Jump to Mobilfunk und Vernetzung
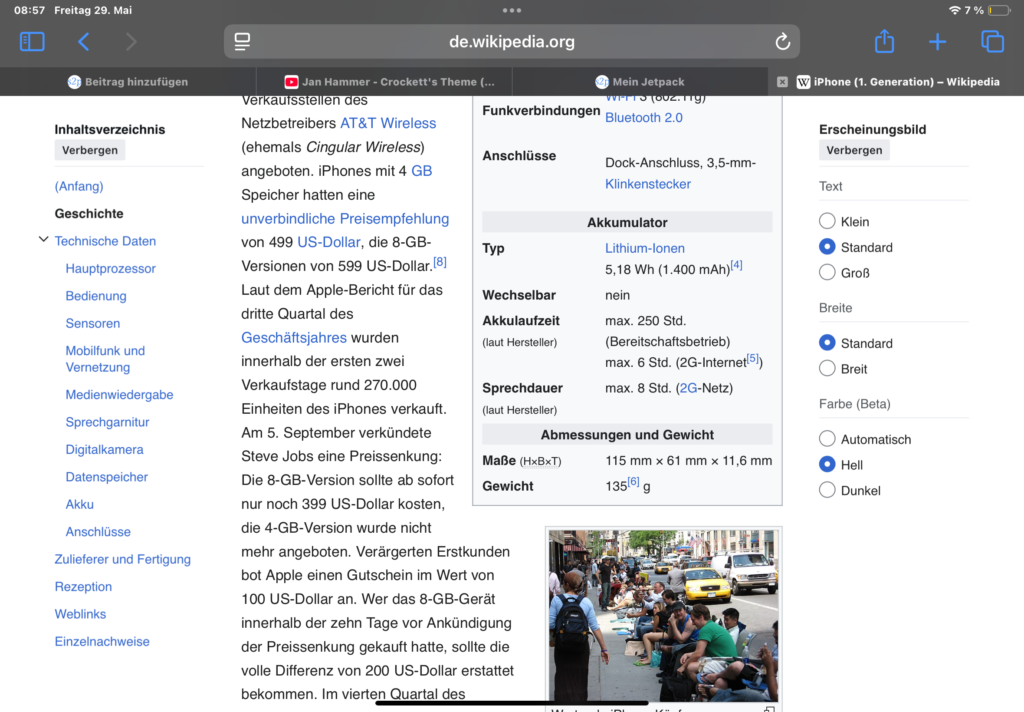The image size is (1024, 712). coord(105,359)
